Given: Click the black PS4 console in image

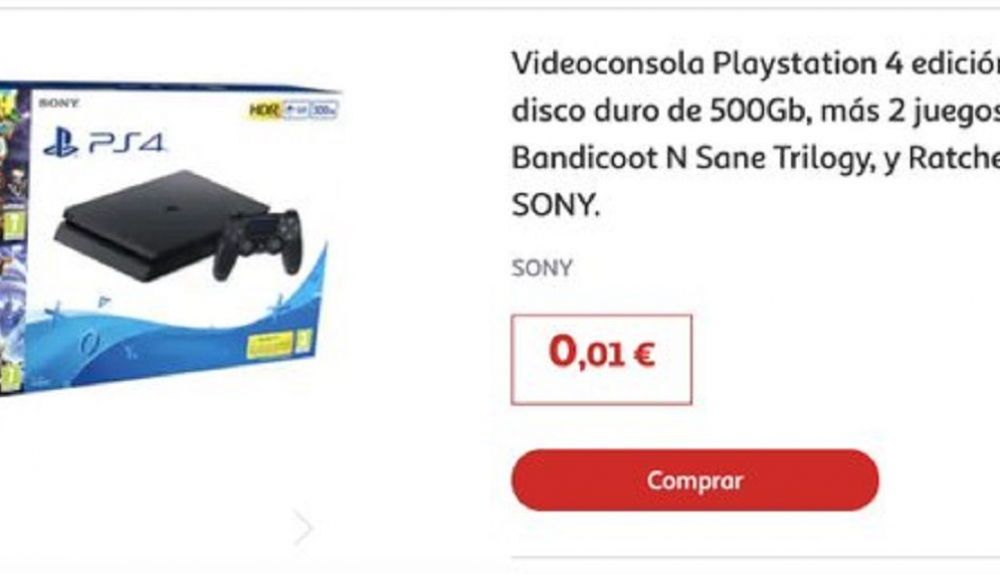Looking at the screenshot, I should coord(162,224).
